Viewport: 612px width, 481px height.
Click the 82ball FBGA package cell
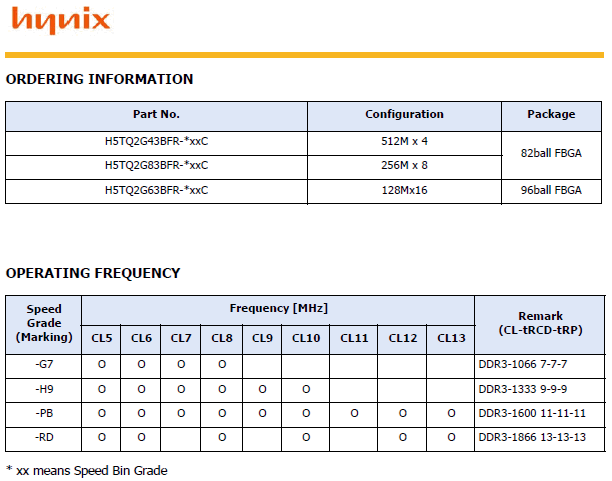552,153
